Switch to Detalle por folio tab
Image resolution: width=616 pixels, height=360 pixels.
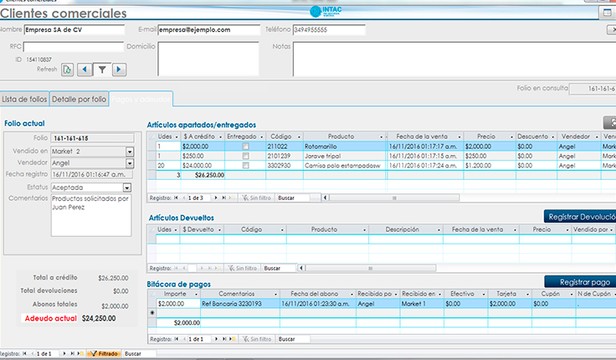pyautogui.click(x=79, y=99)
